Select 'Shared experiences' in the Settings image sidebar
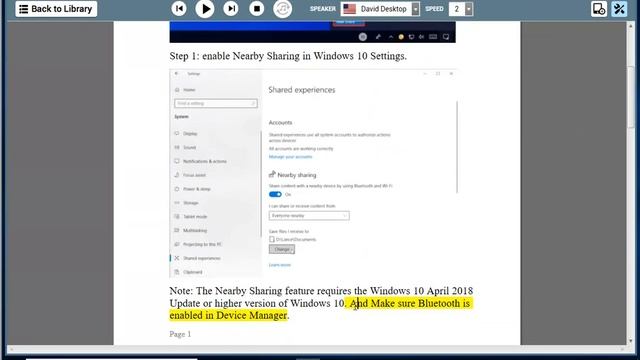640x360 pixels. pos(202,258)
